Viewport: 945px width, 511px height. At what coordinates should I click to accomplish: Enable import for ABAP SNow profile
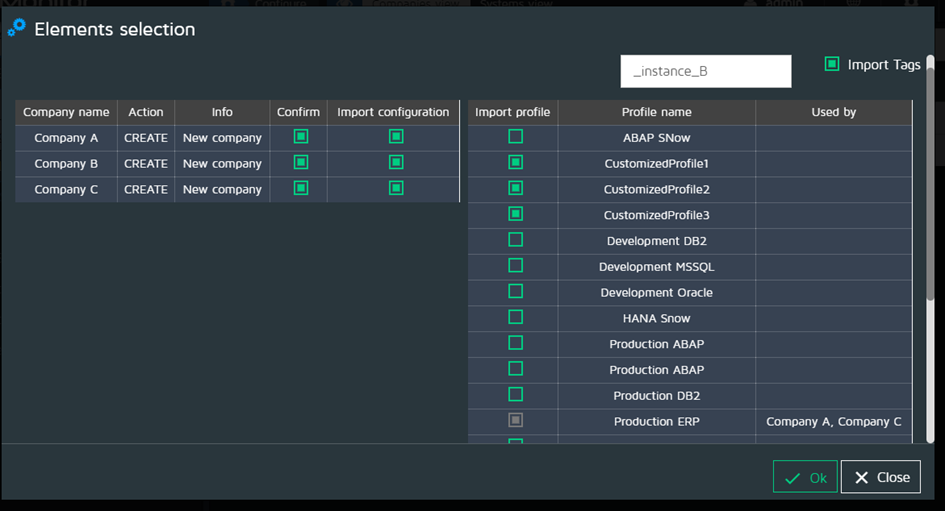[x=515, y=137]
